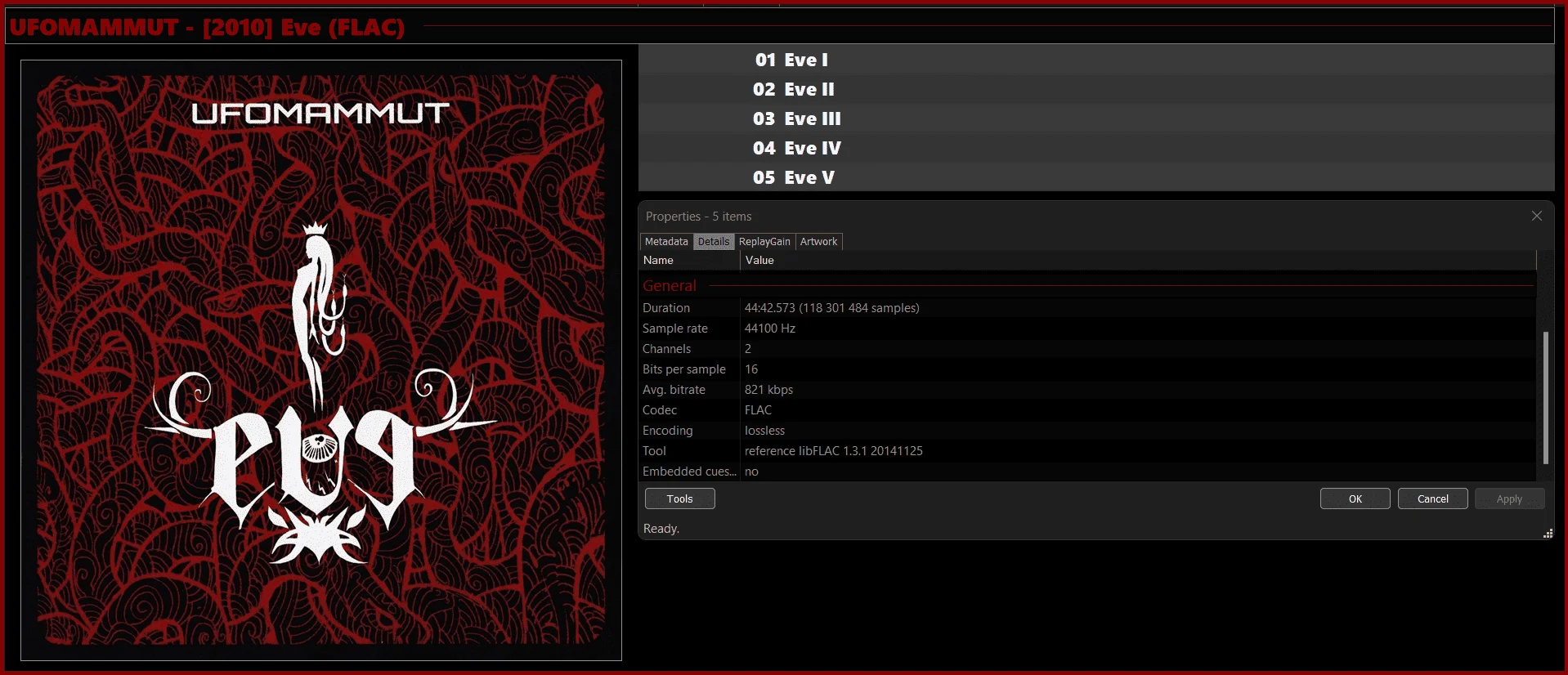1568x675 pixels.
Task: Select the Tool value reference libFLAC
Action: pyautogui.click(x=833, y=451)
